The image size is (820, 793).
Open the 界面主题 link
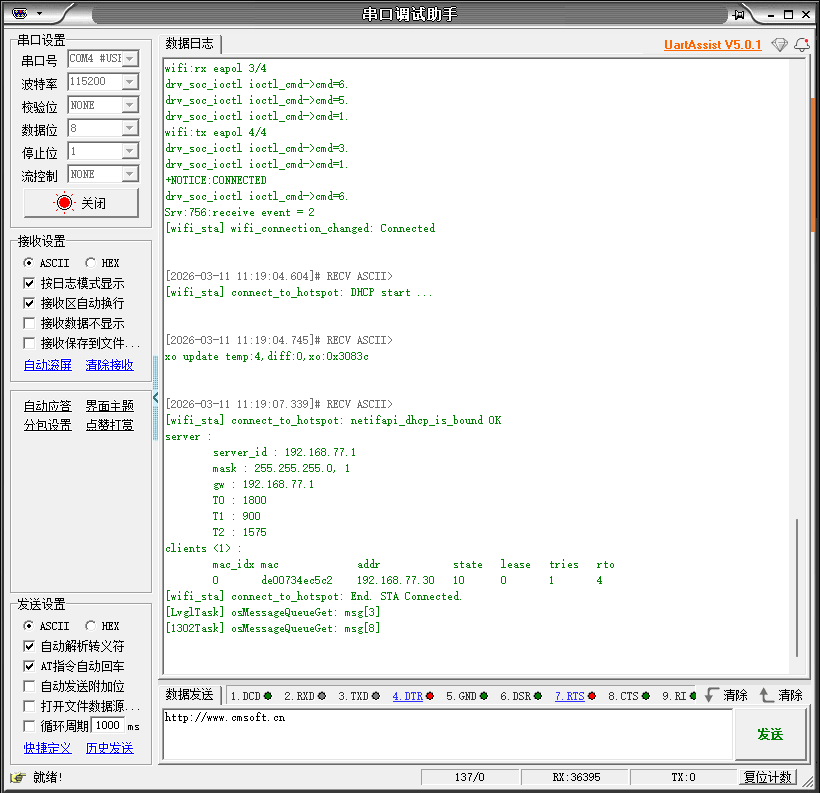(x=109, y=405)
